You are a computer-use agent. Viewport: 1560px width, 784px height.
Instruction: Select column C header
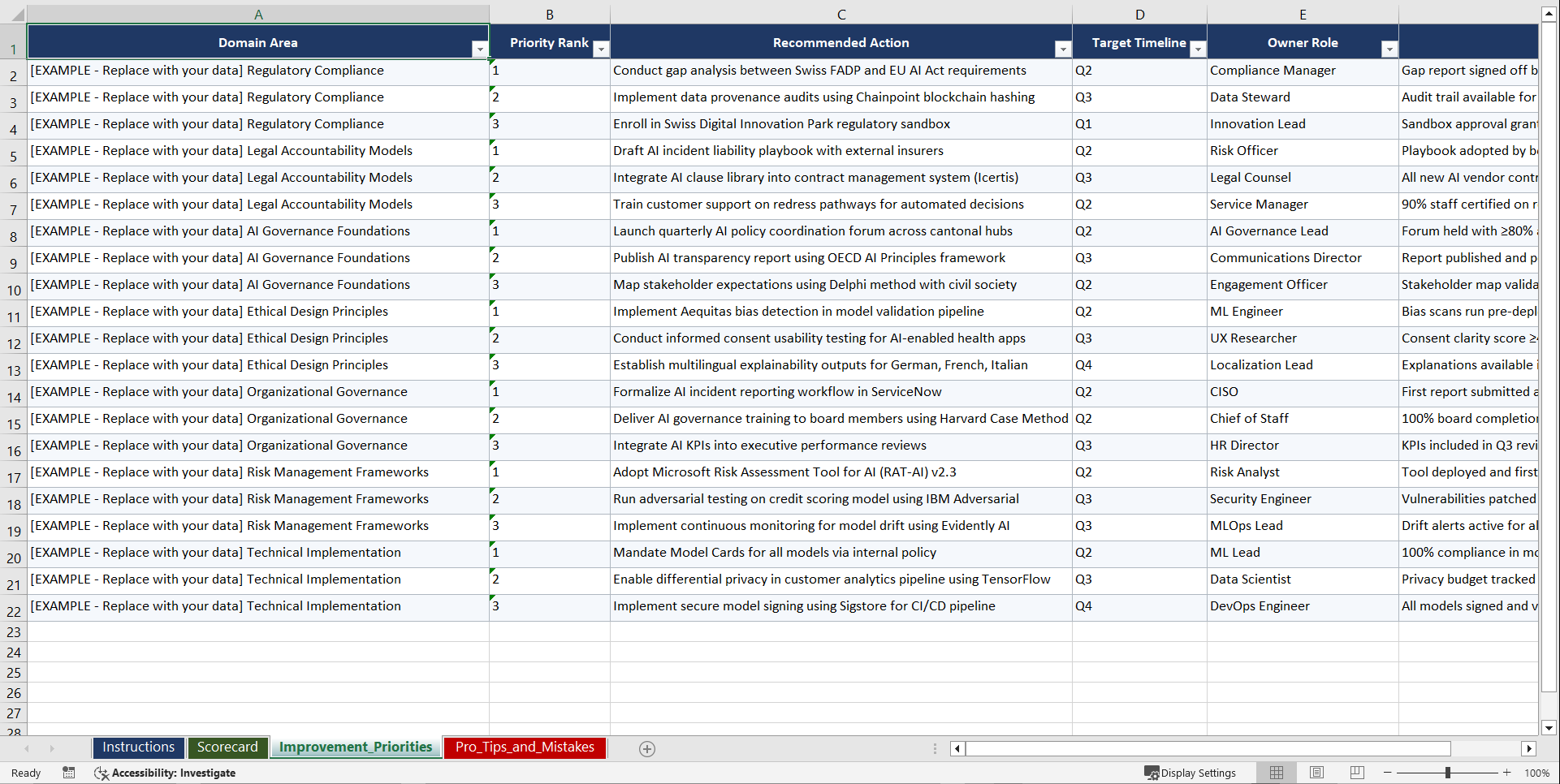tap(841, 13)
